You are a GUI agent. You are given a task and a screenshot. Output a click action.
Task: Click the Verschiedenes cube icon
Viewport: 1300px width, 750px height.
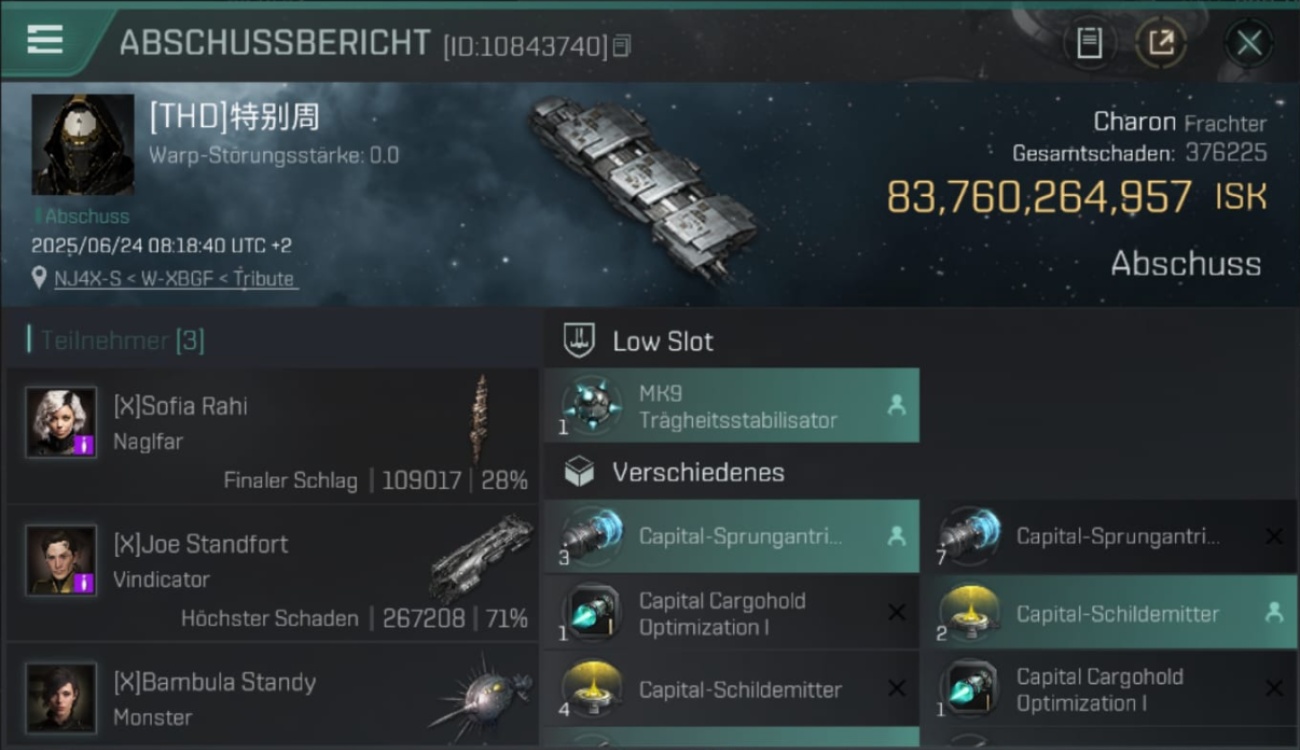point(580,472)
